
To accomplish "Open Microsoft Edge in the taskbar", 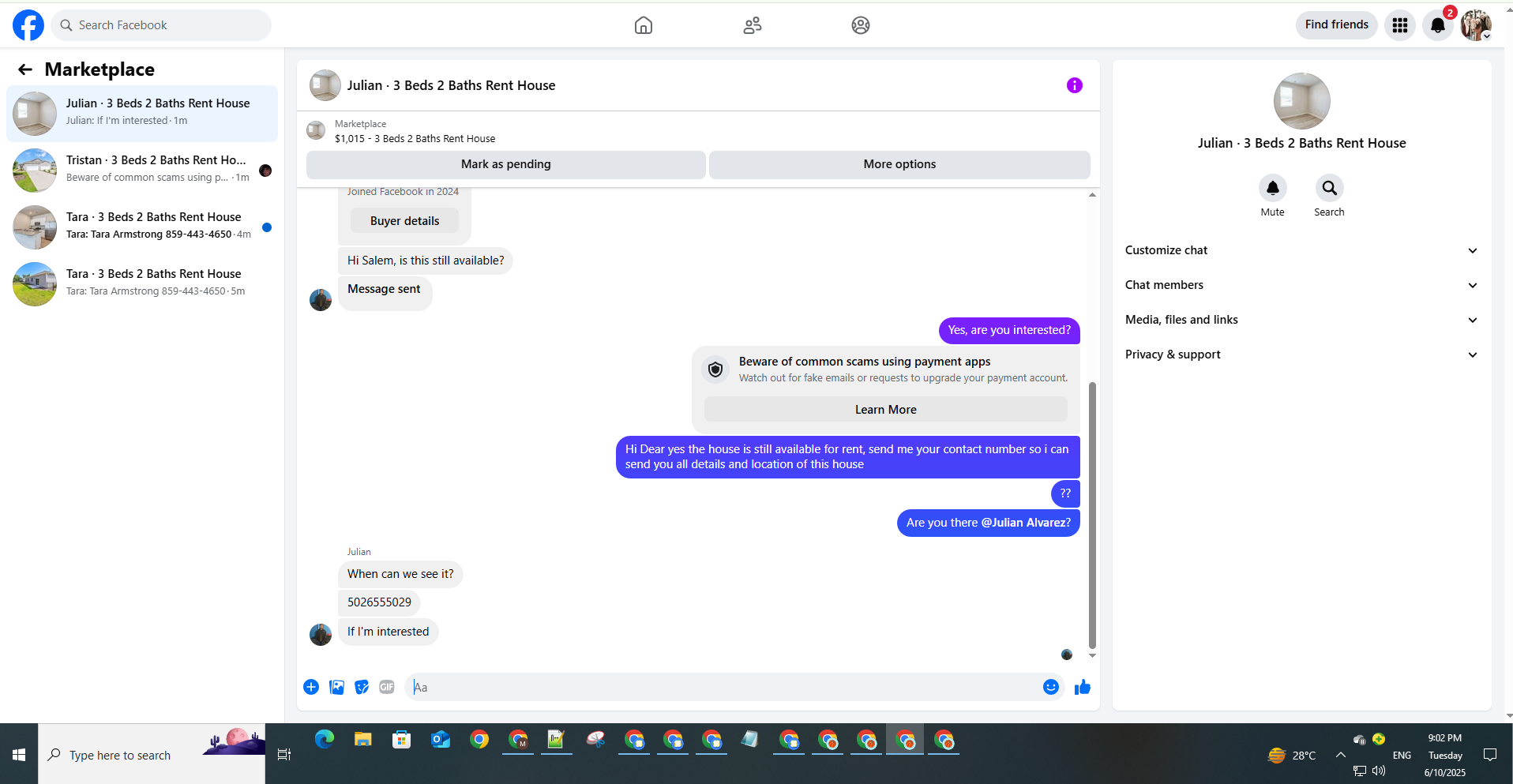I will pyautogui.click(x=325, y=740).
